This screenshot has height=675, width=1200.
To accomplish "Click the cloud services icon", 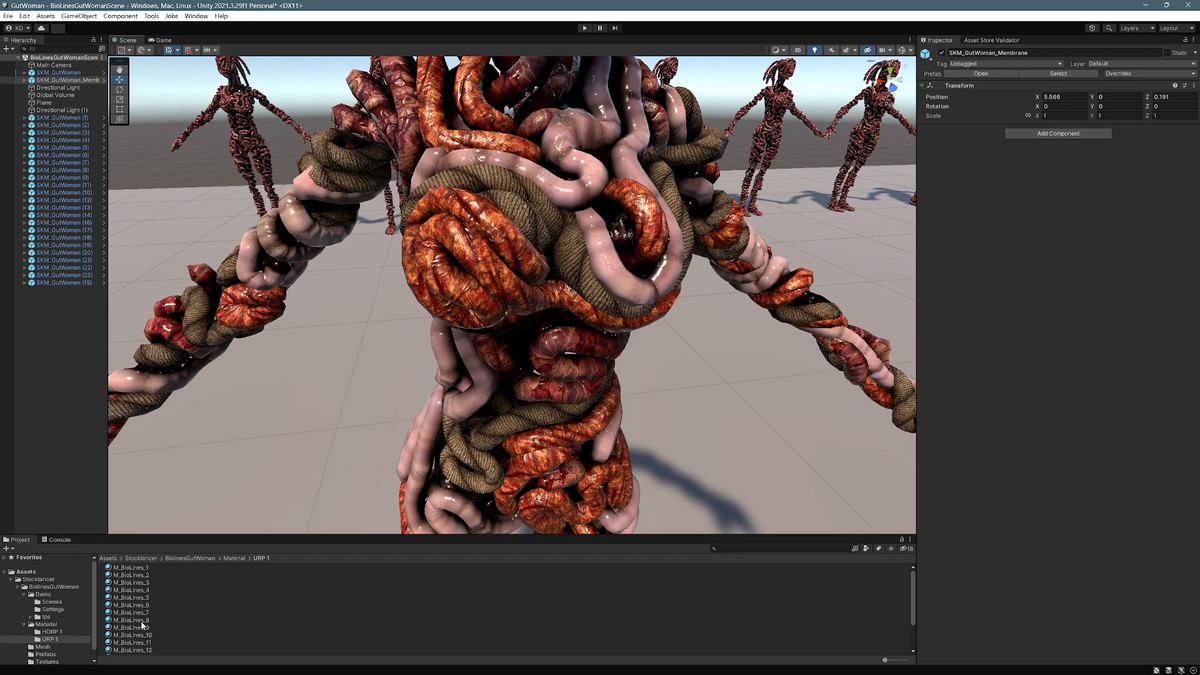I will 43,28.
